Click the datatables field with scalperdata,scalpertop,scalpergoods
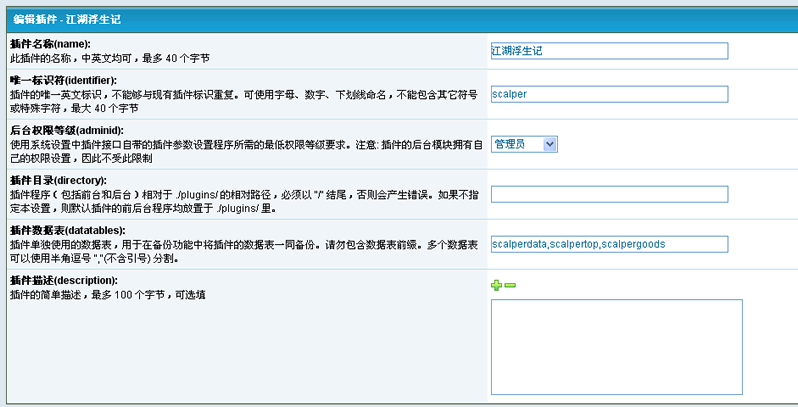The image size is (798, 407). (x=609, y=244)
